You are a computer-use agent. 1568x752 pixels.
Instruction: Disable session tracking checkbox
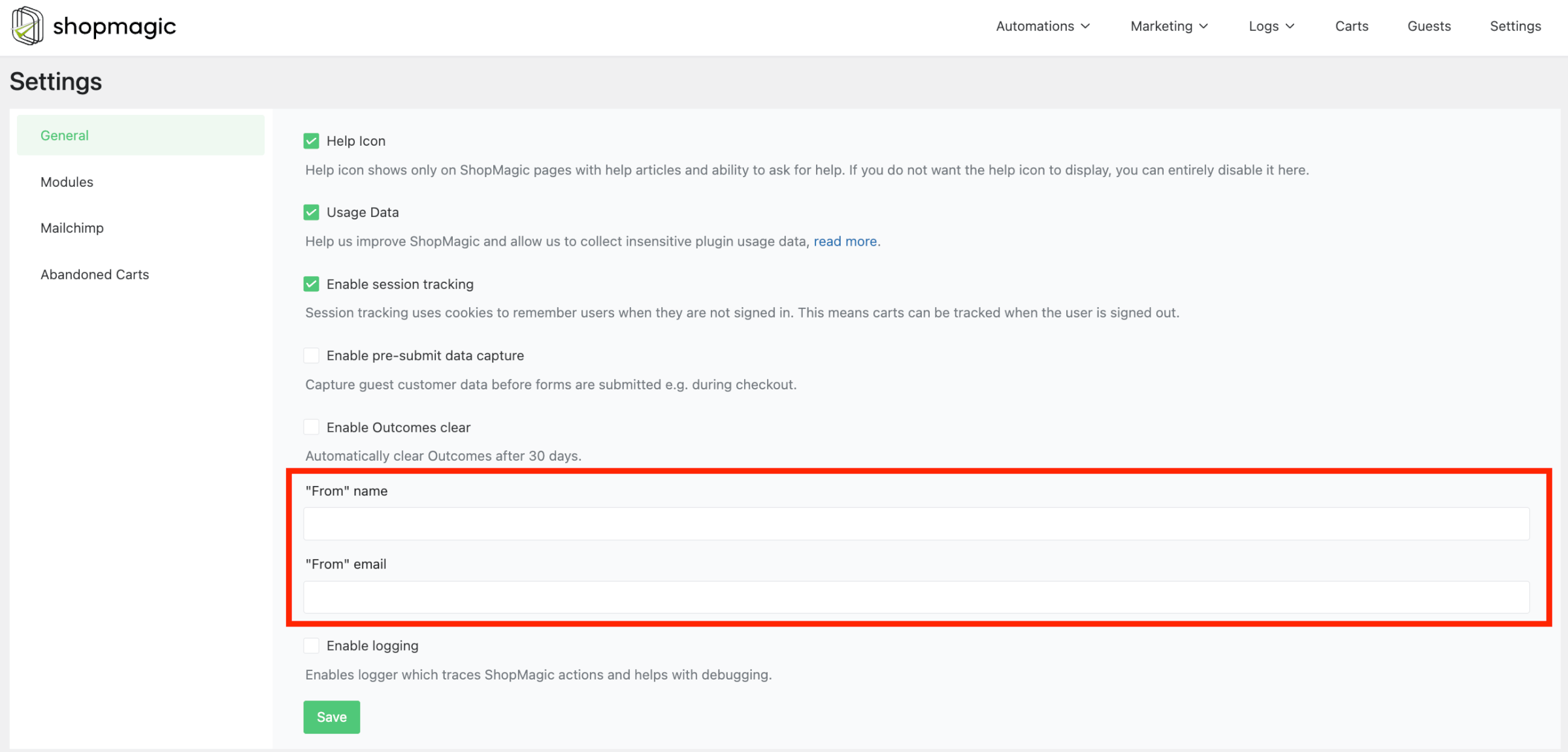click(x=311, y=284)
